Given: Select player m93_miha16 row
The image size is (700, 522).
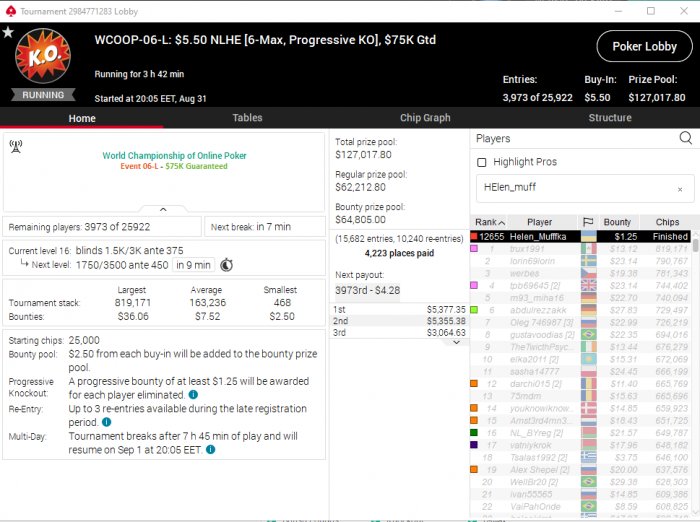Looking at the screenshot, I should tap(580, 298).
